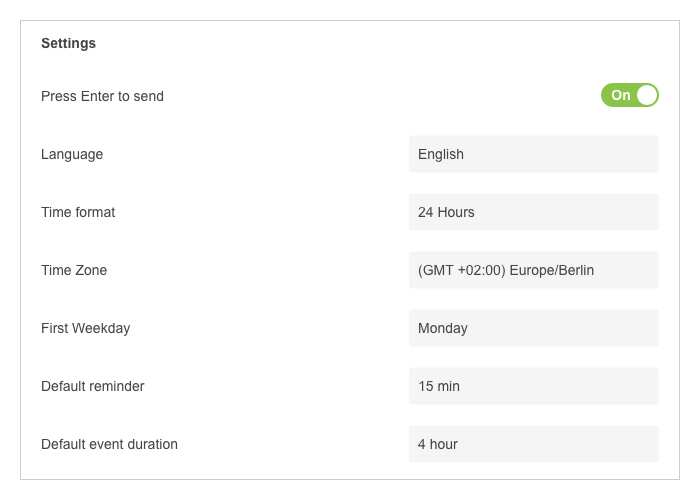The image size is (700, 500).
Task: Expand the Default event duration dropdown
Action: (533, 444)
